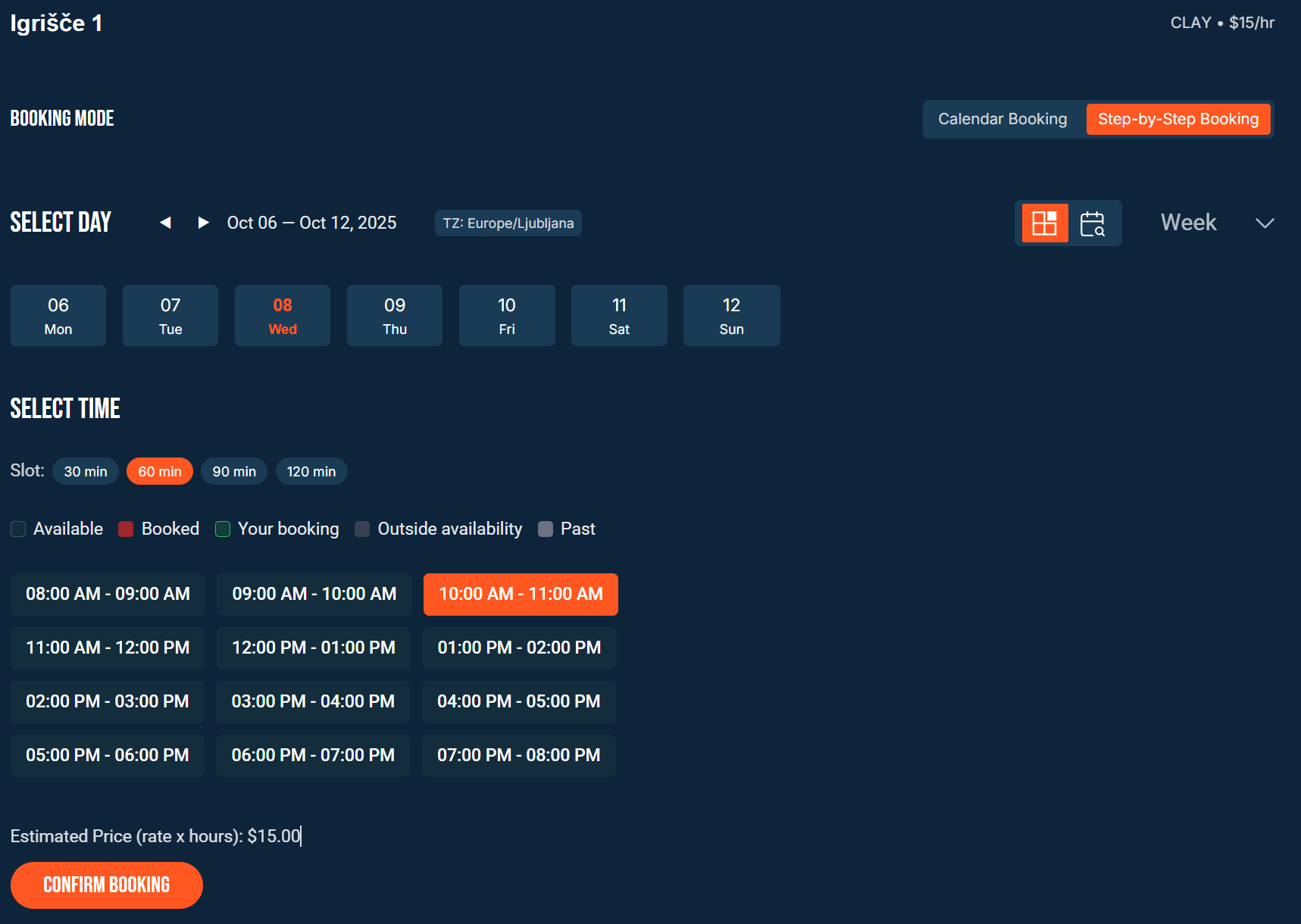Screen dimensions: 1301x924
Task: Click the TZ: Europe/Ljubljana badge
Action: click(x=508, y=223)
